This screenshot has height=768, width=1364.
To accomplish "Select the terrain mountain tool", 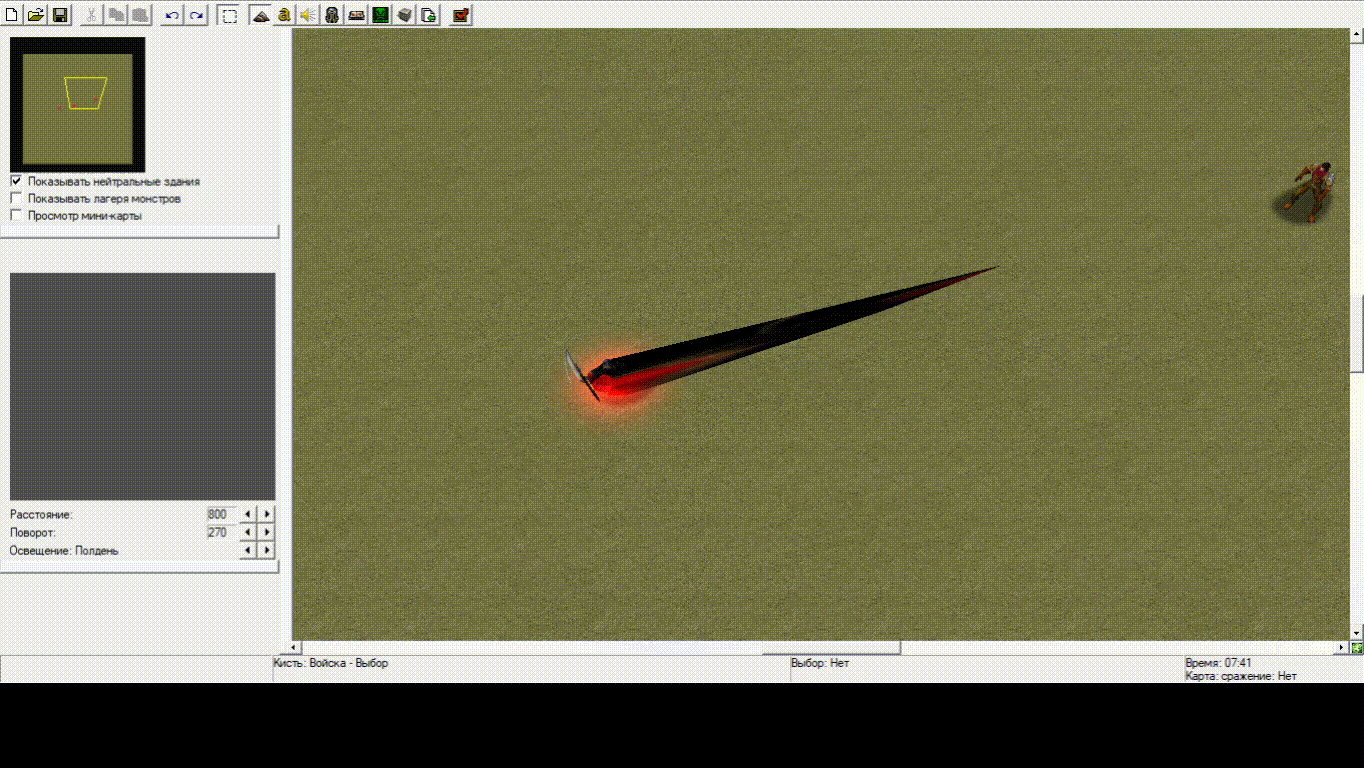I will tap(261, 15).
